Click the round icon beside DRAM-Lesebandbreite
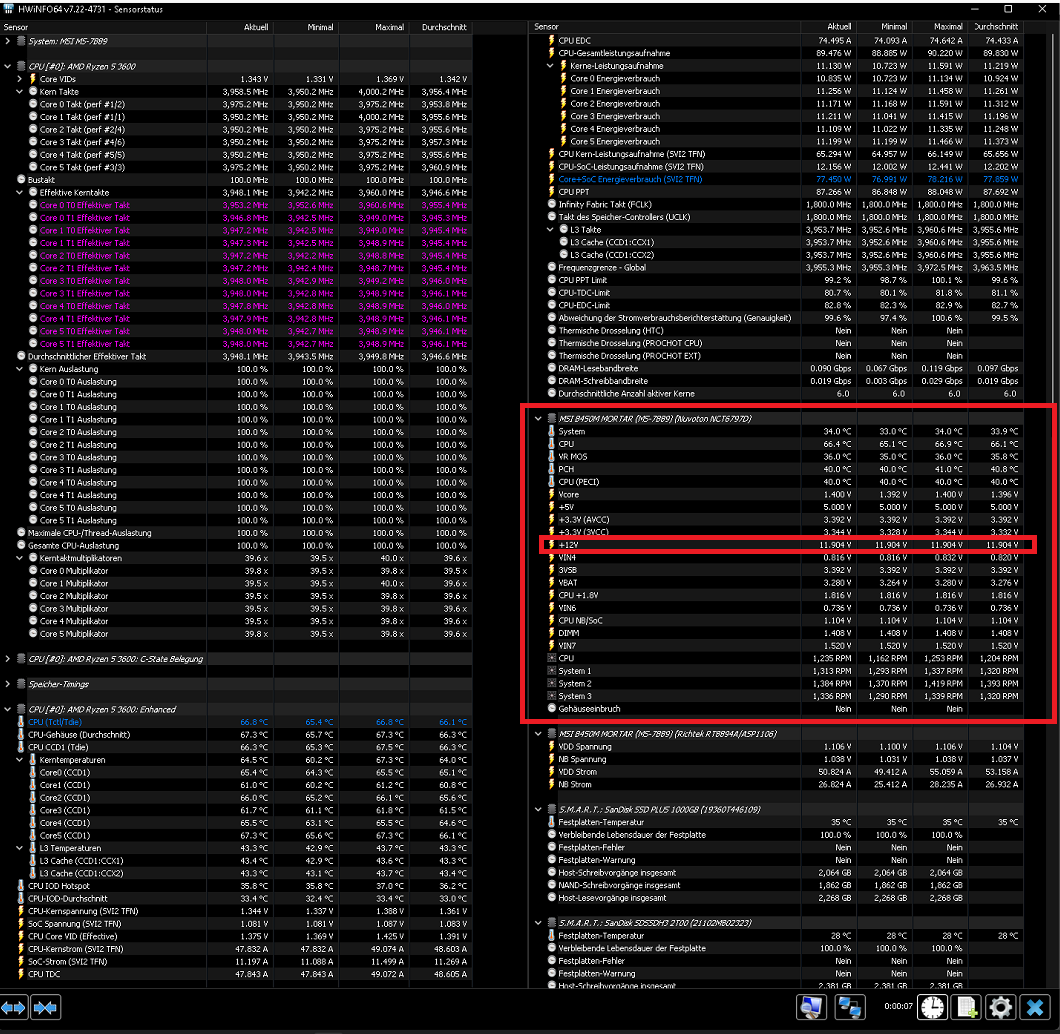 [552, 368]
